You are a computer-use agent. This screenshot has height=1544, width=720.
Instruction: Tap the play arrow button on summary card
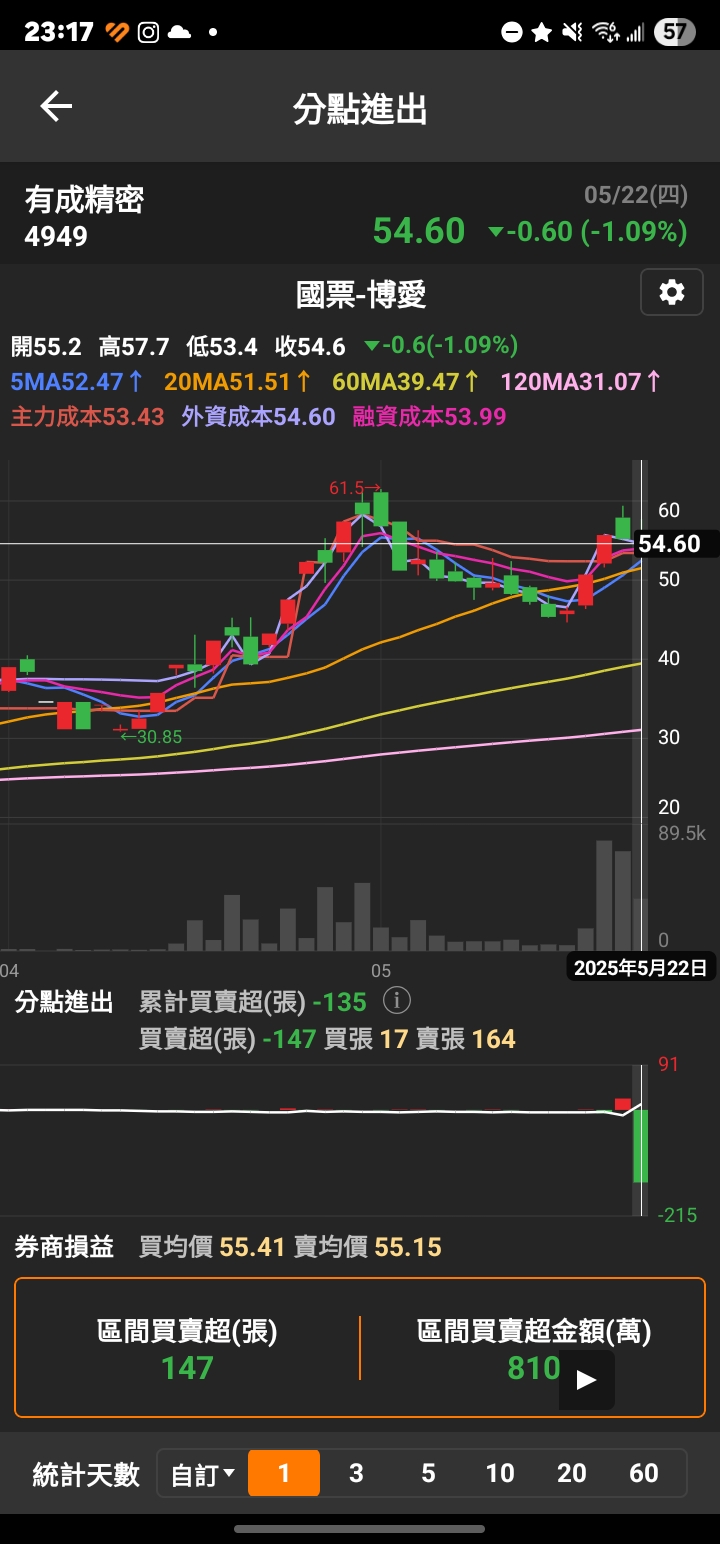[x=586, y=1380]
